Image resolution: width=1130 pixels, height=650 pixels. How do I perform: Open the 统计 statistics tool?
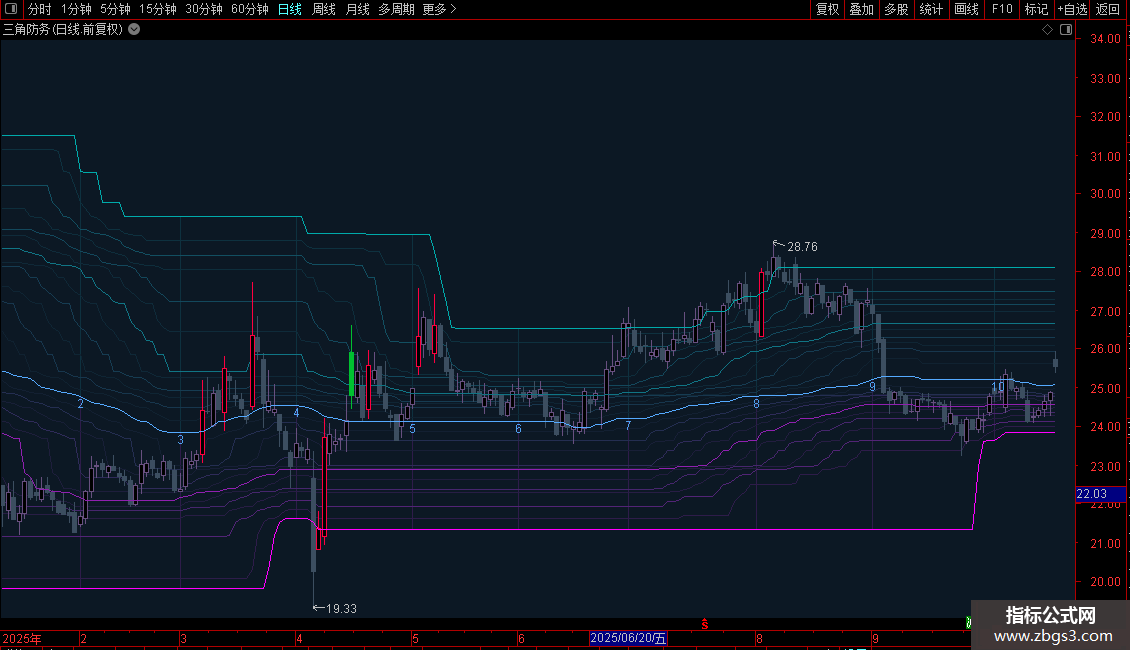pyautogui.click(x=931, y=9)
